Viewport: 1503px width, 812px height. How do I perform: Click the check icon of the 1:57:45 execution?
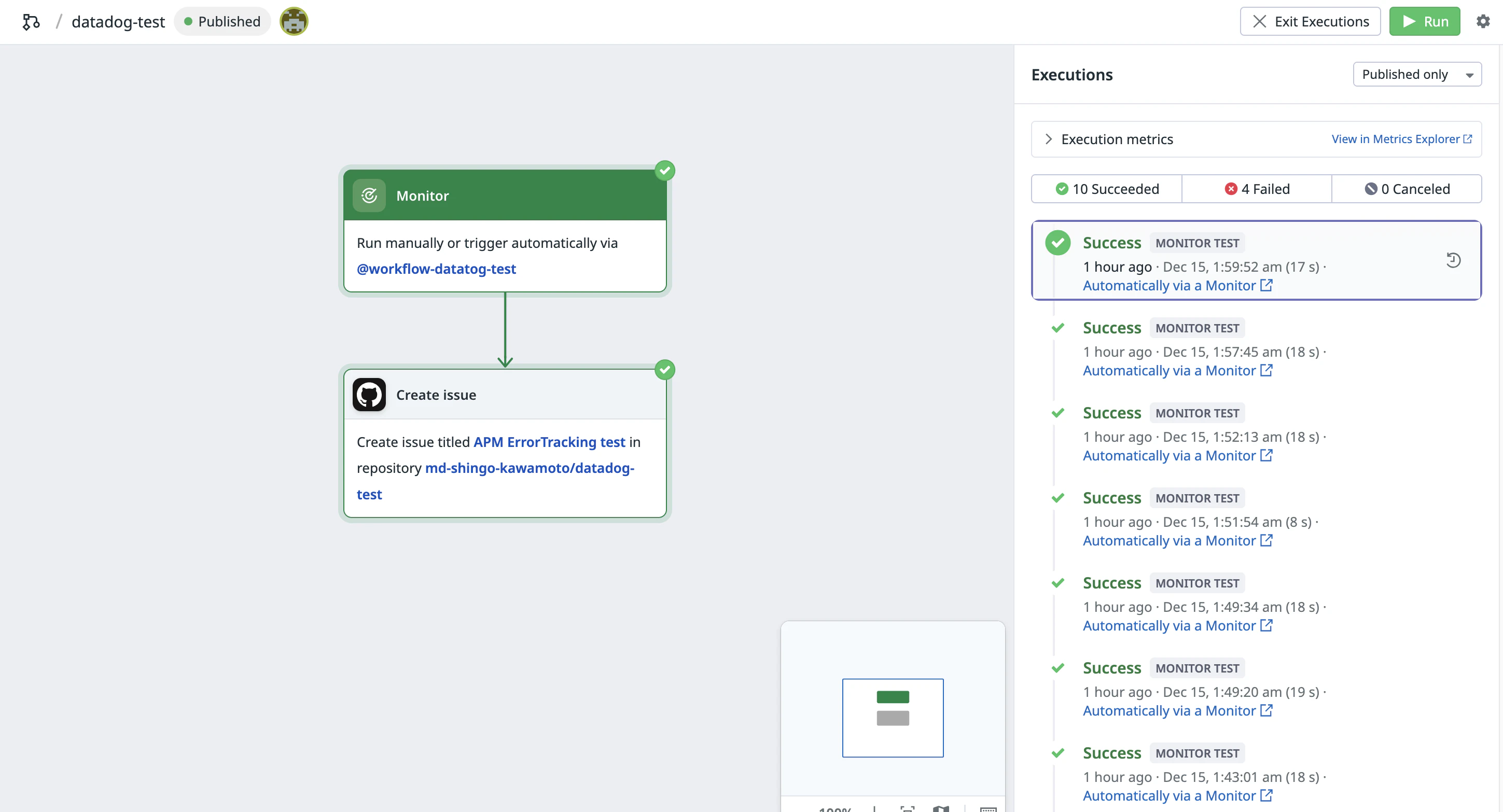pyautogui.click(x=1057, y=328)
